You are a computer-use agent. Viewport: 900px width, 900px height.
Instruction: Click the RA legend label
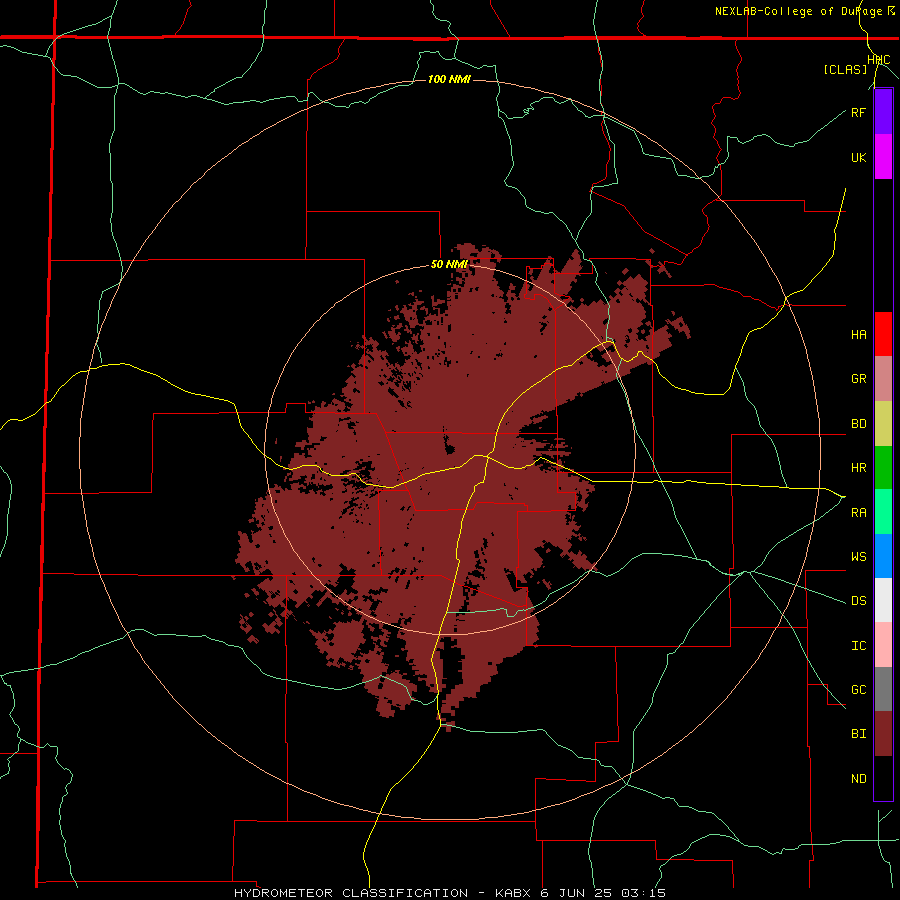pos(858,512)
